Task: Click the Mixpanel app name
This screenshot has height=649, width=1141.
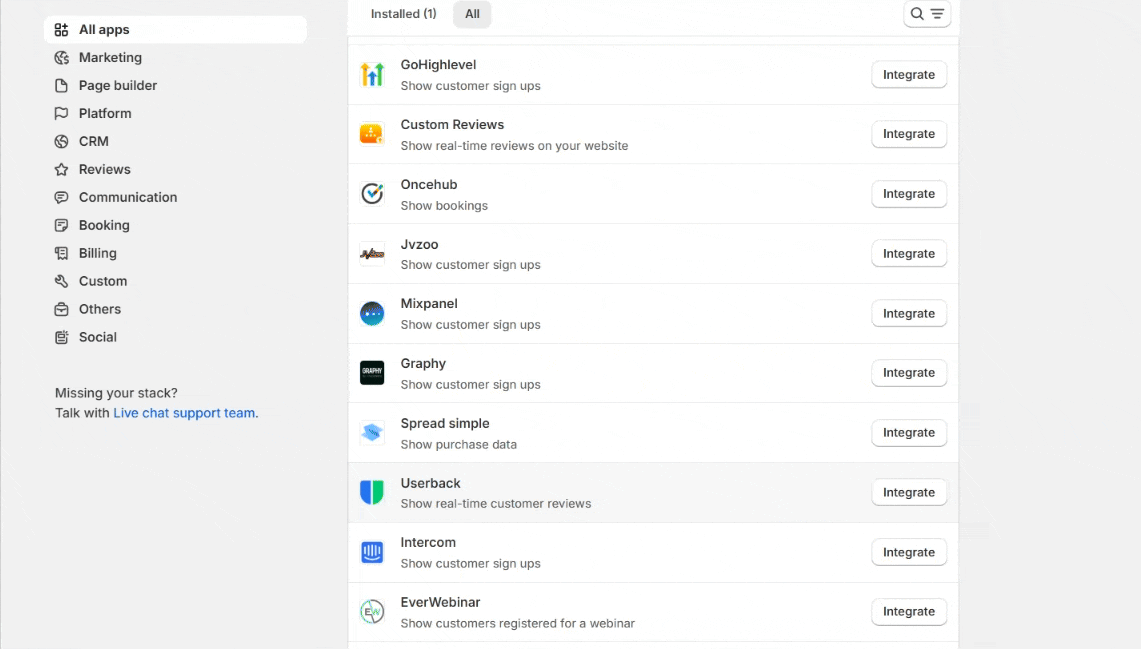Action: click(x=429, y=303)
